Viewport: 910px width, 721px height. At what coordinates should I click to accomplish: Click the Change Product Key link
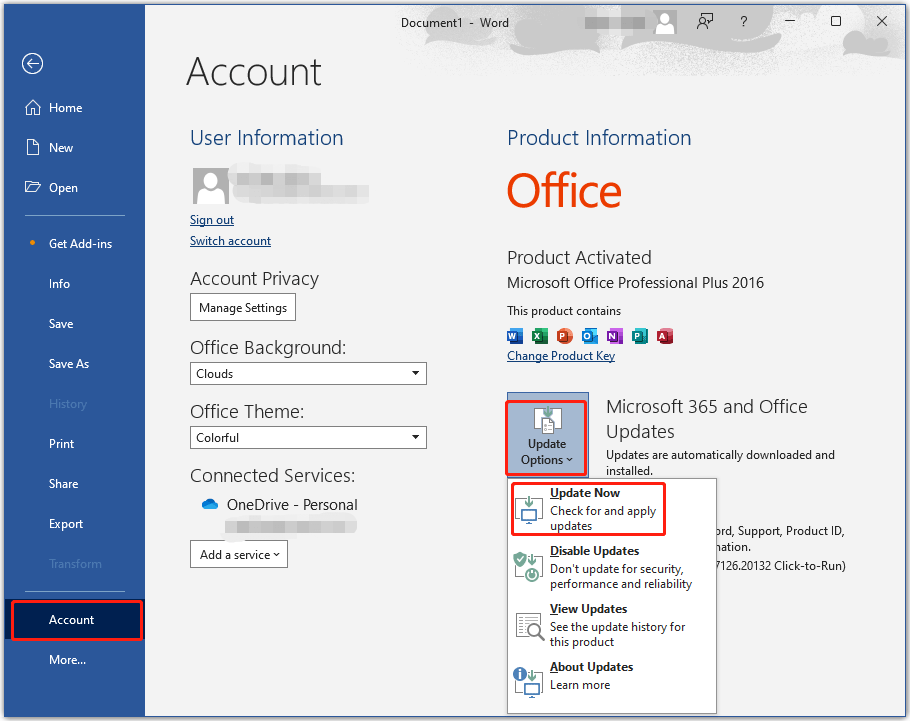[x=560, y=356]
